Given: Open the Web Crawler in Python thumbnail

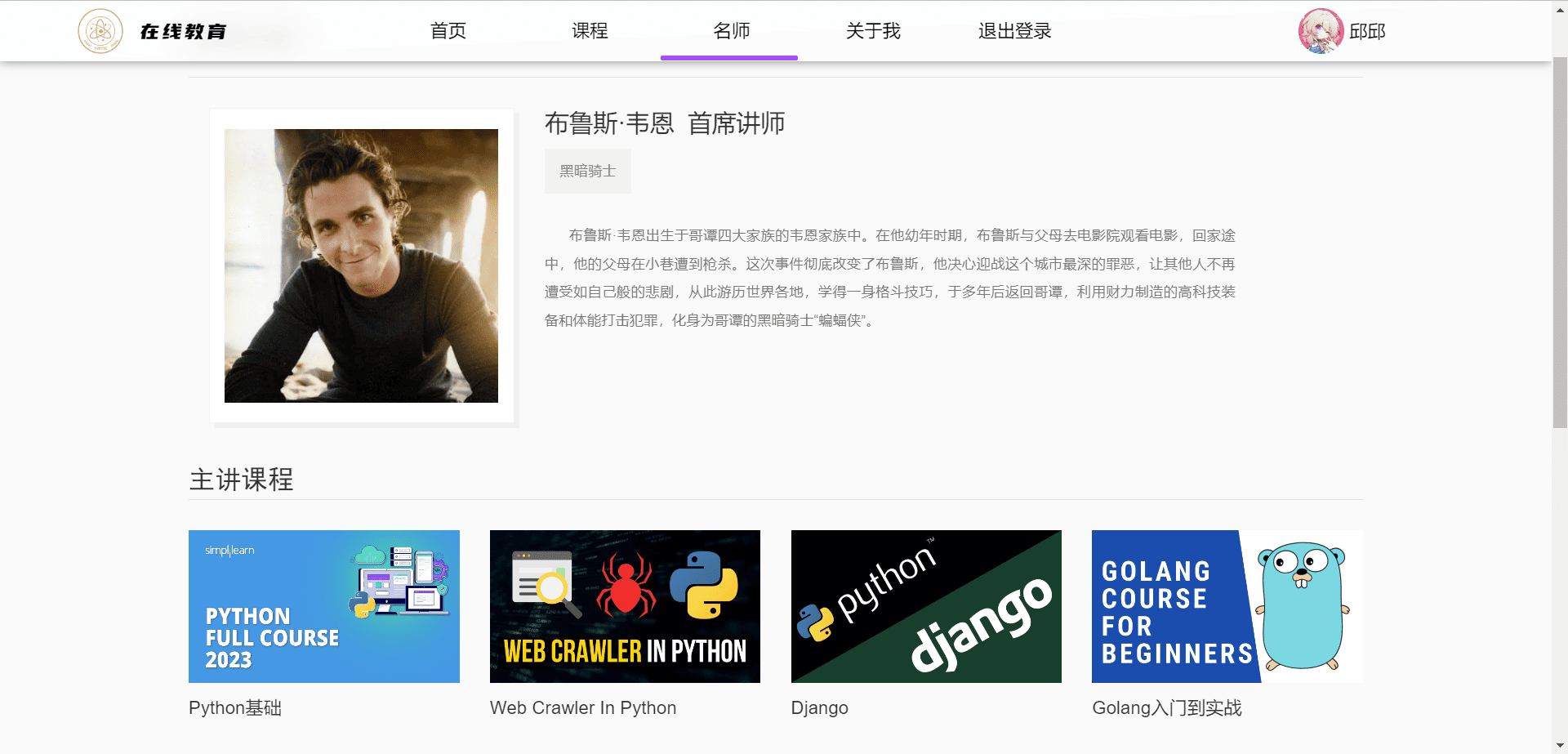Looking at the screenshot, I should [625, 606].
